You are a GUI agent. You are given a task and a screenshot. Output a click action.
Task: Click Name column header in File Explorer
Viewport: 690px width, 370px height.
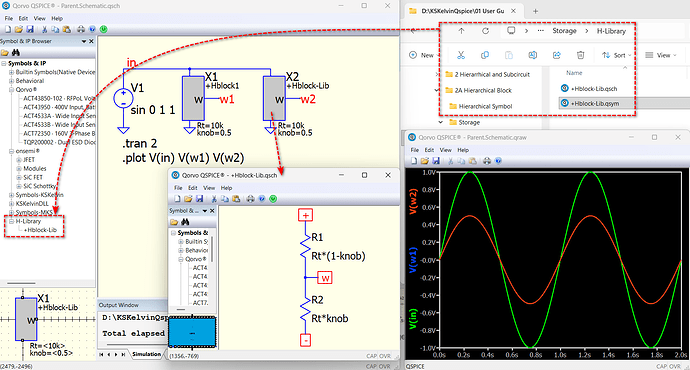click(574, 73)
